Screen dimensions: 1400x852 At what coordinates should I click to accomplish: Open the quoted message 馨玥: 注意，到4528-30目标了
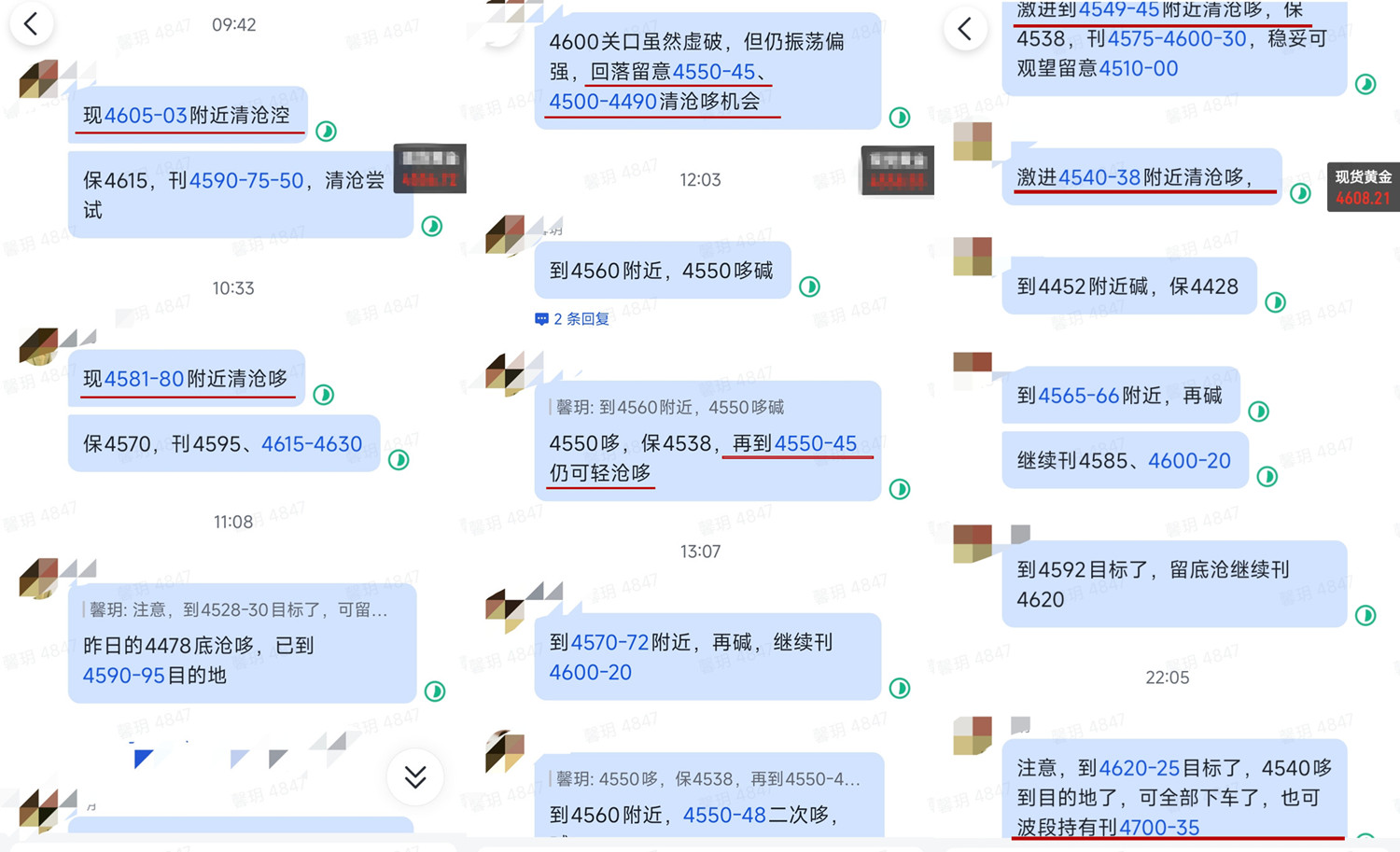click(238, 609)
